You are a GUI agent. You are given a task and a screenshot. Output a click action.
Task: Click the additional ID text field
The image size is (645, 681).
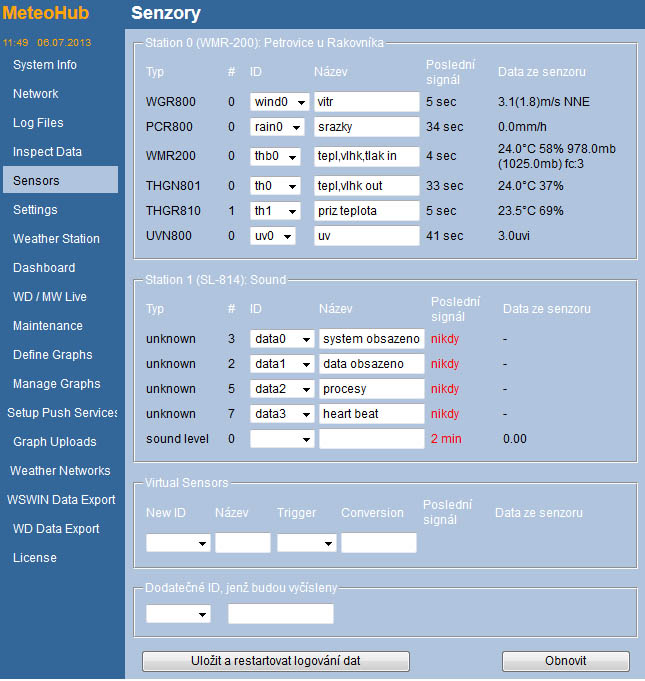(281, 614)
